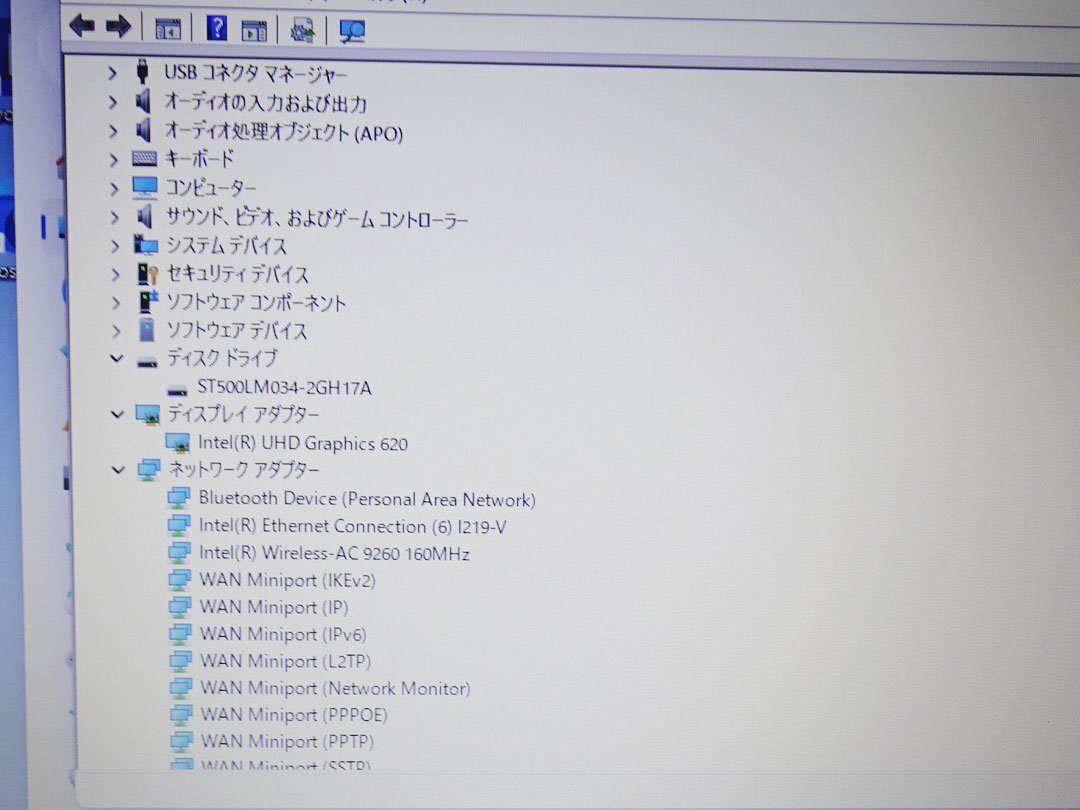Click the monitor icon beside コンピューター

click(x=145, y=187)
